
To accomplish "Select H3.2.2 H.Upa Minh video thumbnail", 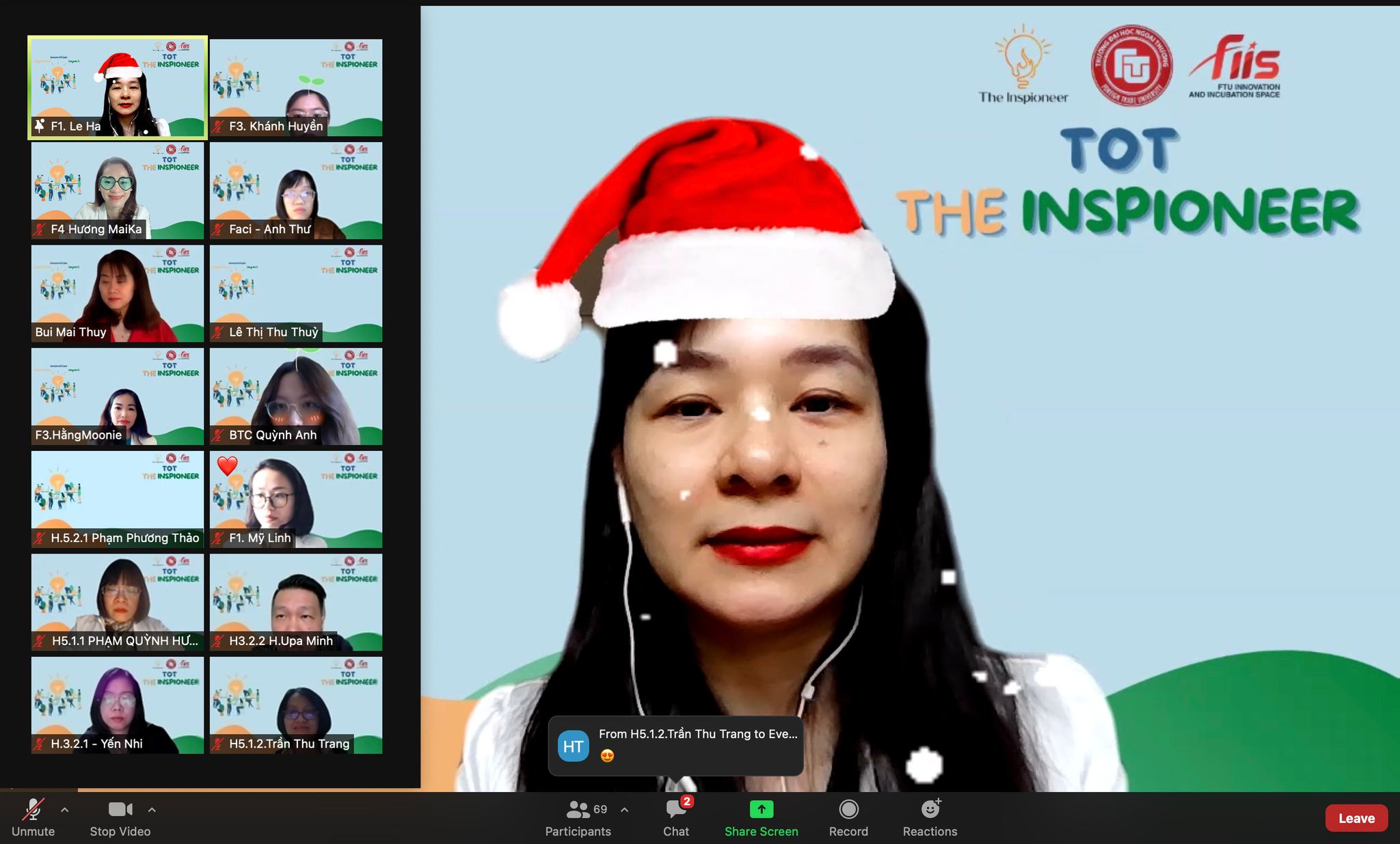I will 296,602.
